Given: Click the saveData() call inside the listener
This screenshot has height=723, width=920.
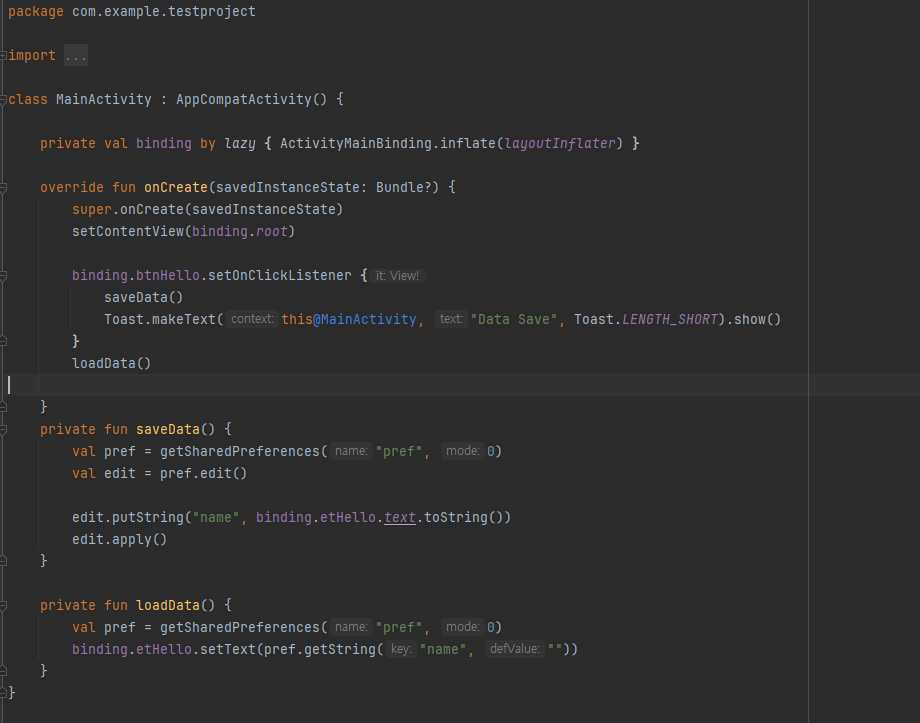Looking at the screenshot, I should 144,298.
